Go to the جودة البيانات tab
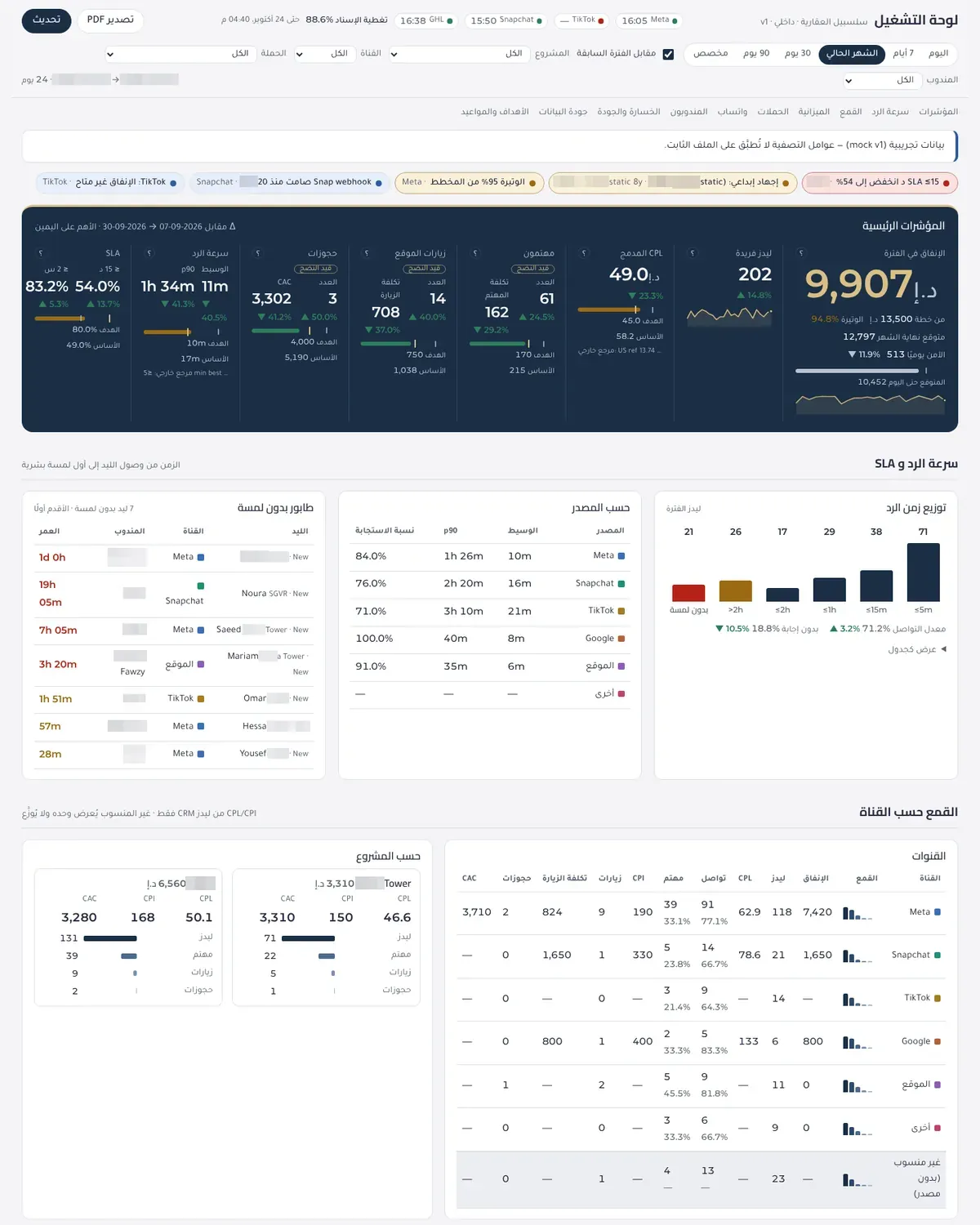980x1225 pixels. [x=563, y=112]
